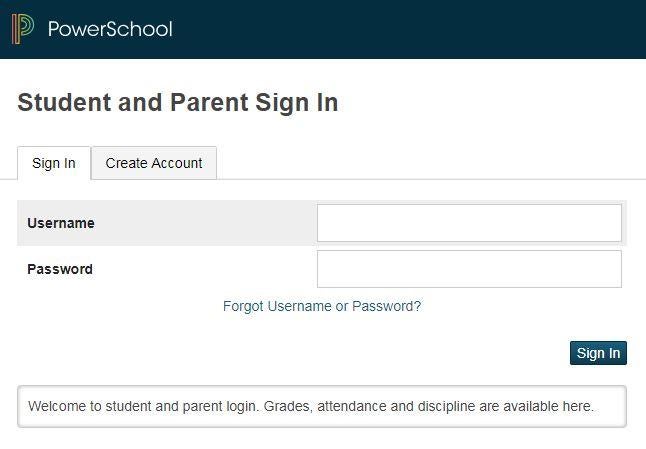Open the Create Account tab
This screenshot has height=449, width=646.
pos(154,163)
